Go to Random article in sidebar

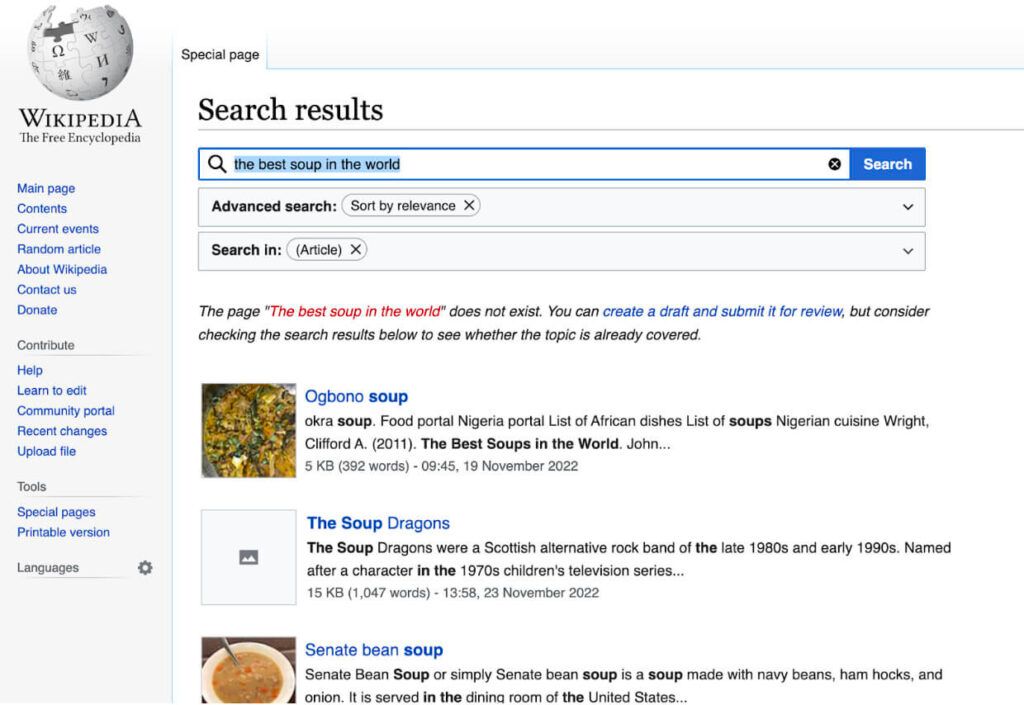[59, 249]
